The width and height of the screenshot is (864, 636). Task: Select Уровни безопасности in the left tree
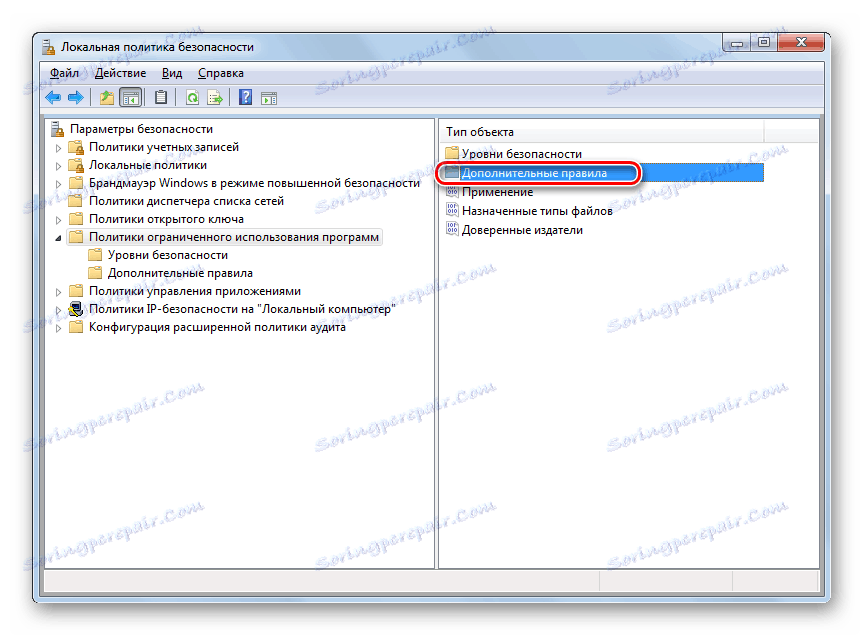(x=168, y=255)
